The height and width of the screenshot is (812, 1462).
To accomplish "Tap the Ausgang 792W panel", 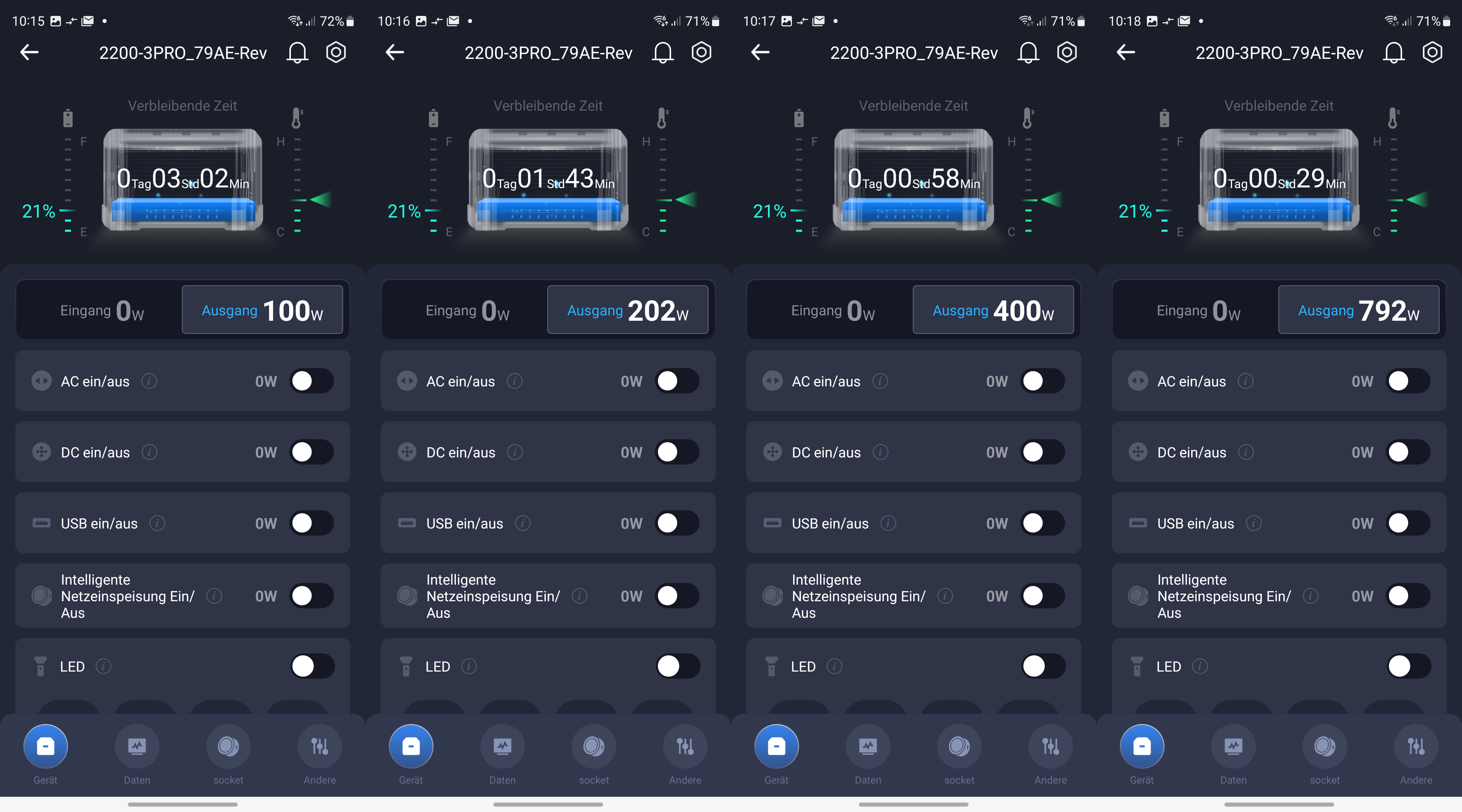I will tap(1358, 310).
